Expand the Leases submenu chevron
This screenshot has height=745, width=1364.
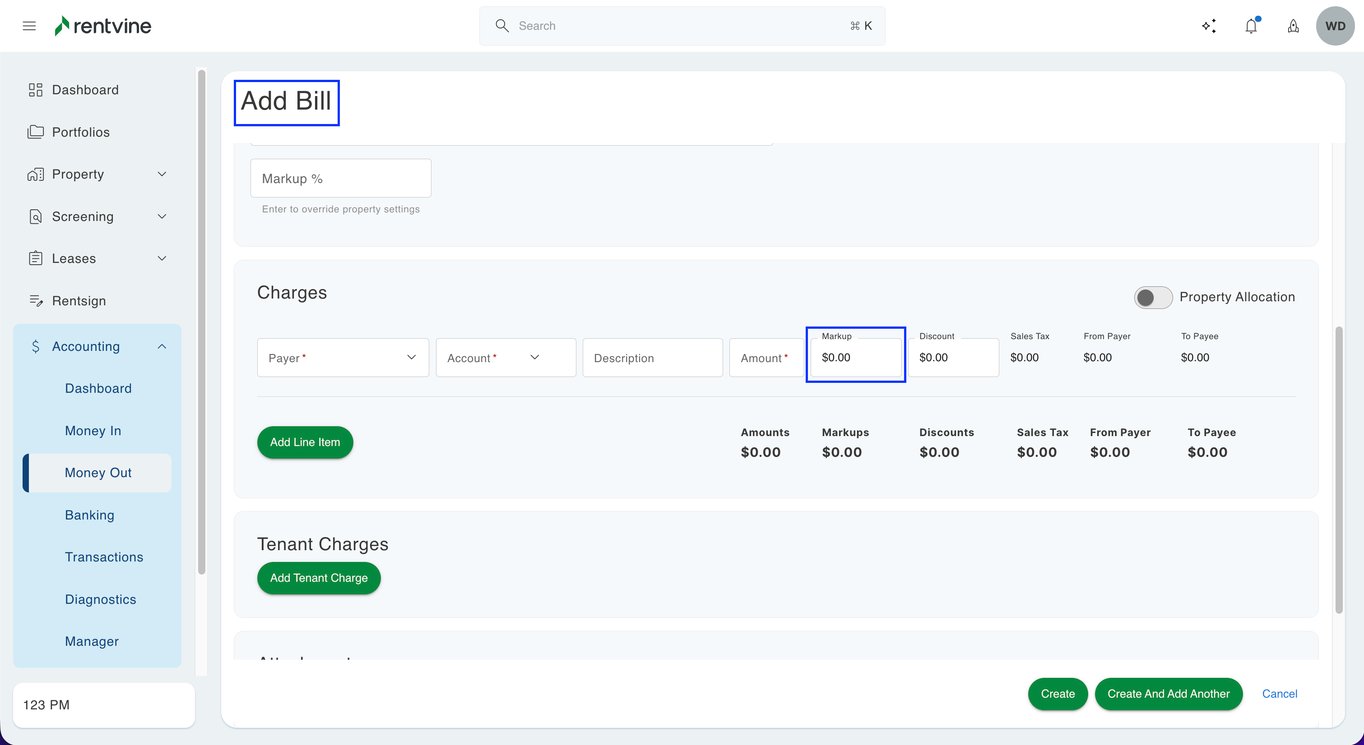point(162,258)
